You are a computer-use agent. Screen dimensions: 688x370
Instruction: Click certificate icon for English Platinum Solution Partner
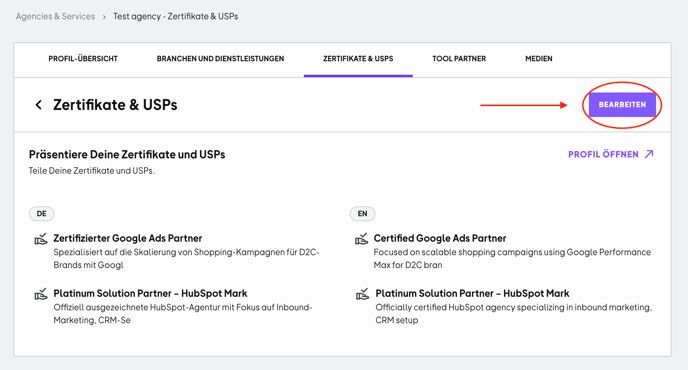coord(362,294)
